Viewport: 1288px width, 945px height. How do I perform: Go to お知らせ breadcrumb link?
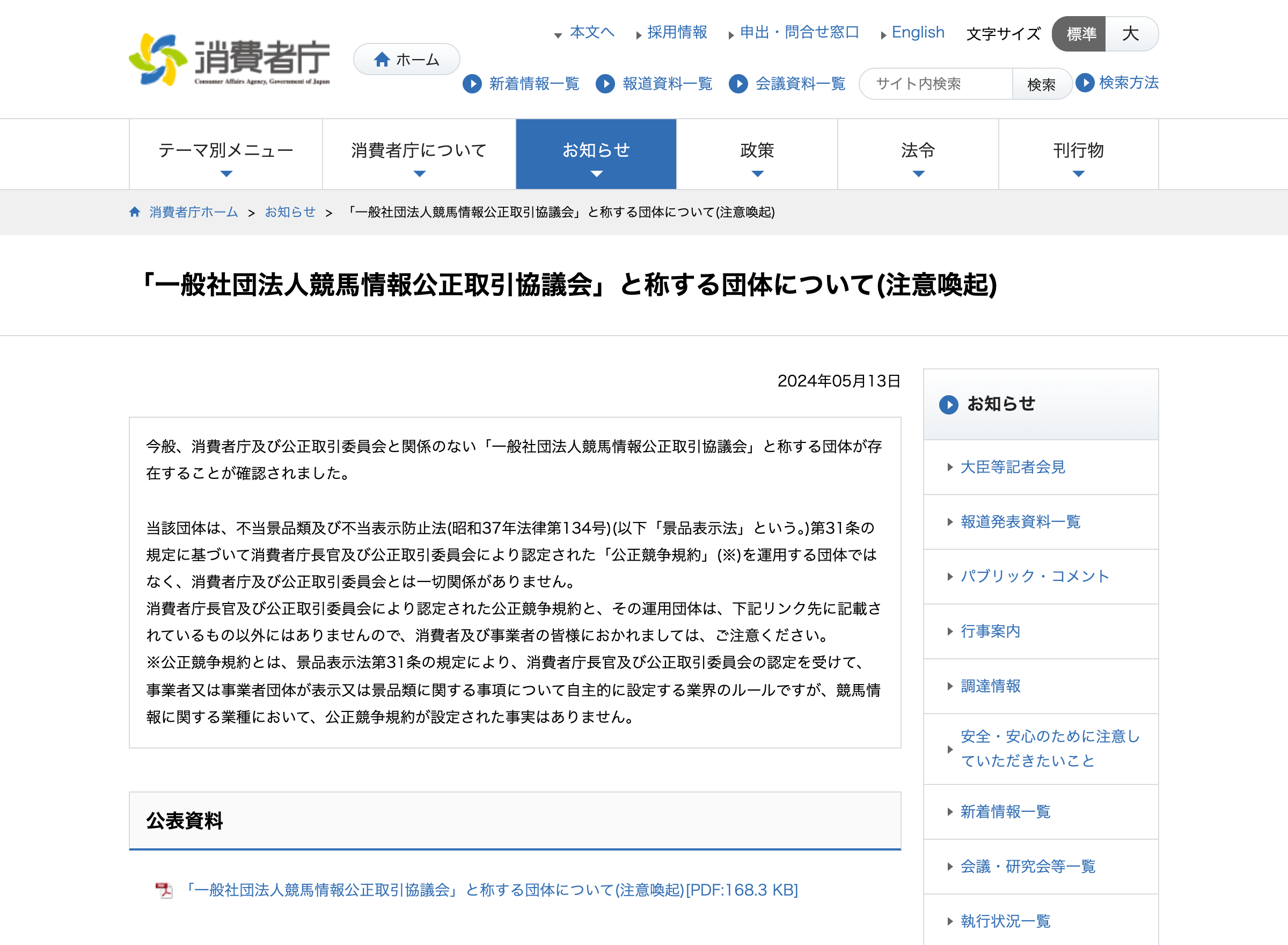pyautogui.click(x=290, y=212)
